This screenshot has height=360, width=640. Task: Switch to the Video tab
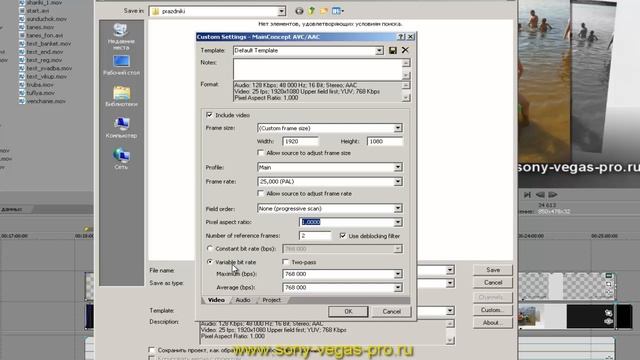(216, 300)
